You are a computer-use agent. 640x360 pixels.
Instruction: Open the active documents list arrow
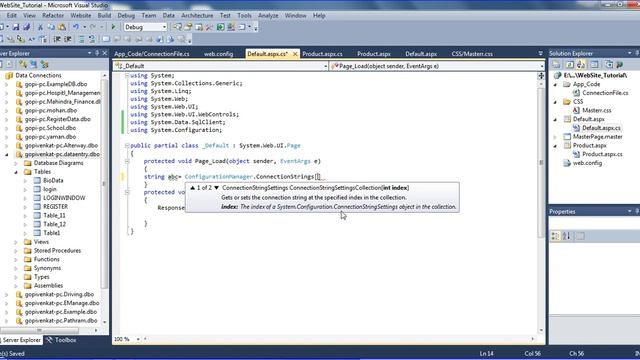pyautogui.click(x=540, y=53)
